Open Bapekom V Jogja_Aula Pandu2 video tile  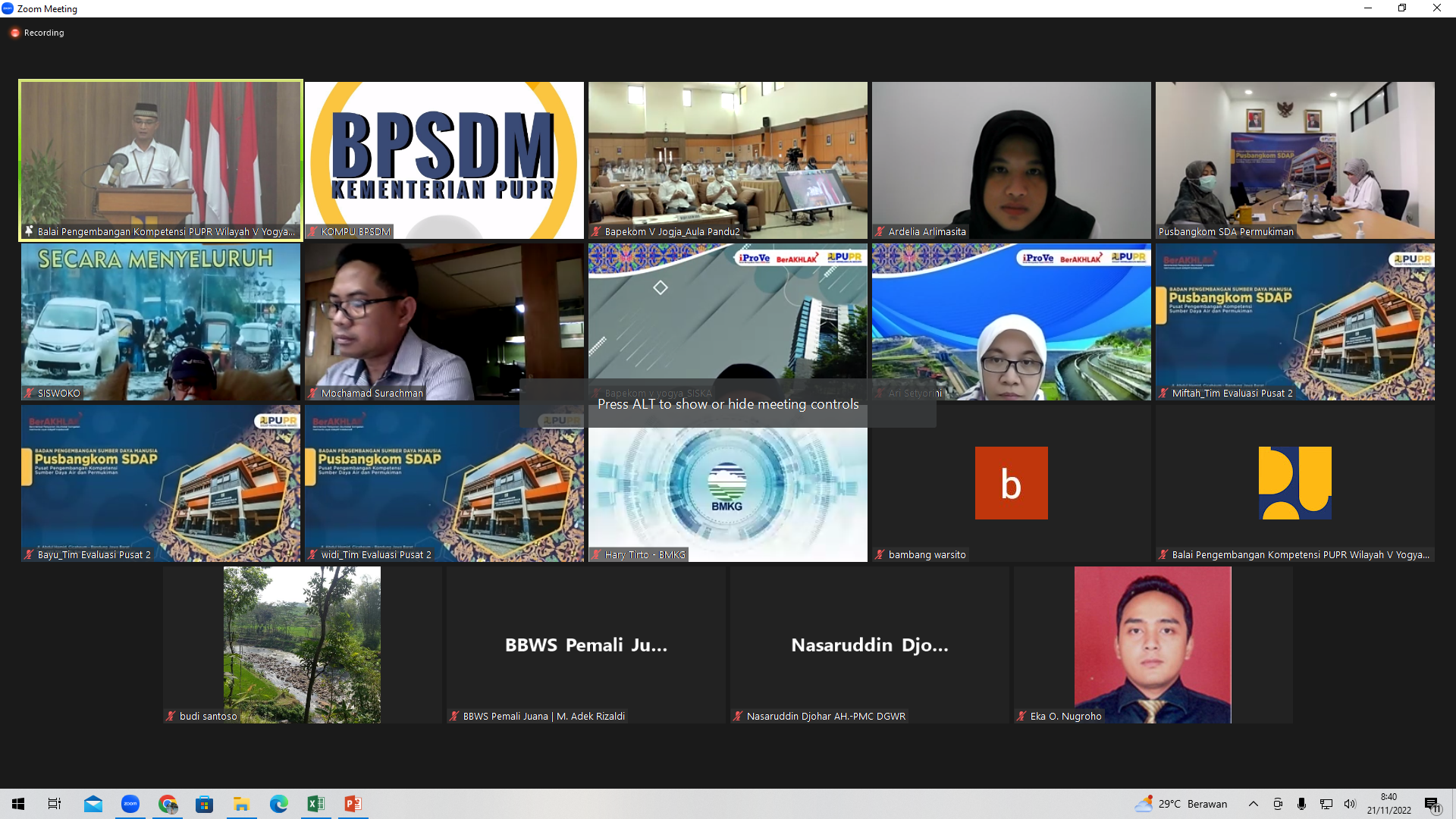(728, 161)
